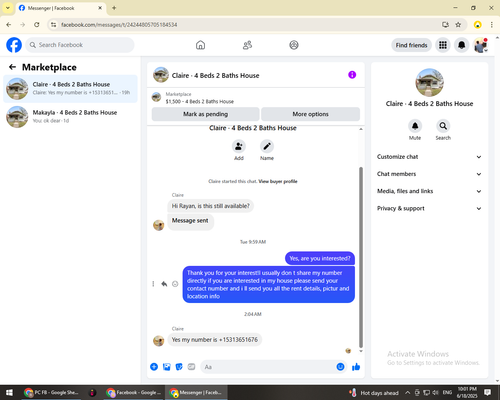This screenshot has height=400, width=500.
Task: Go to the Home feed icon
Action: click(x=200, y=45)
